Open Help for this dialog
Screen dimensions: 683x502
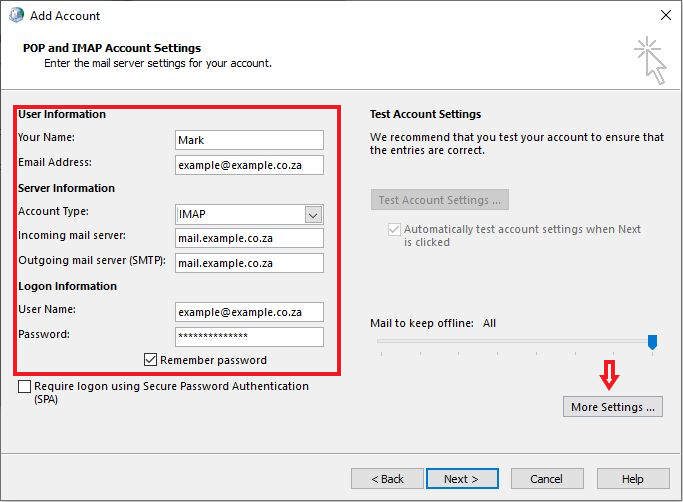(x=632, y=479)
